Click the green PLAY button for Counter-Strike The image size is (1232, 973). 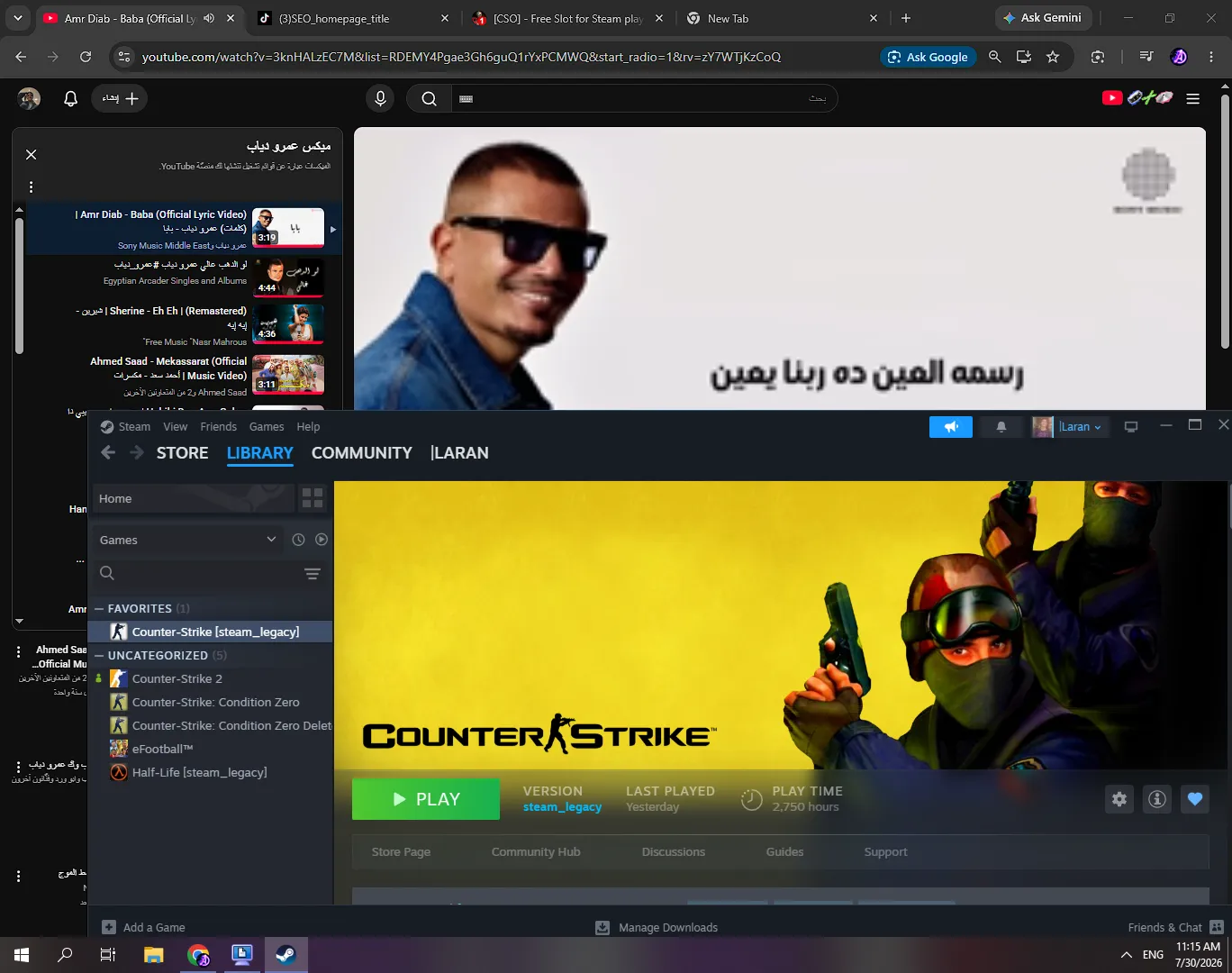[426, 799]
